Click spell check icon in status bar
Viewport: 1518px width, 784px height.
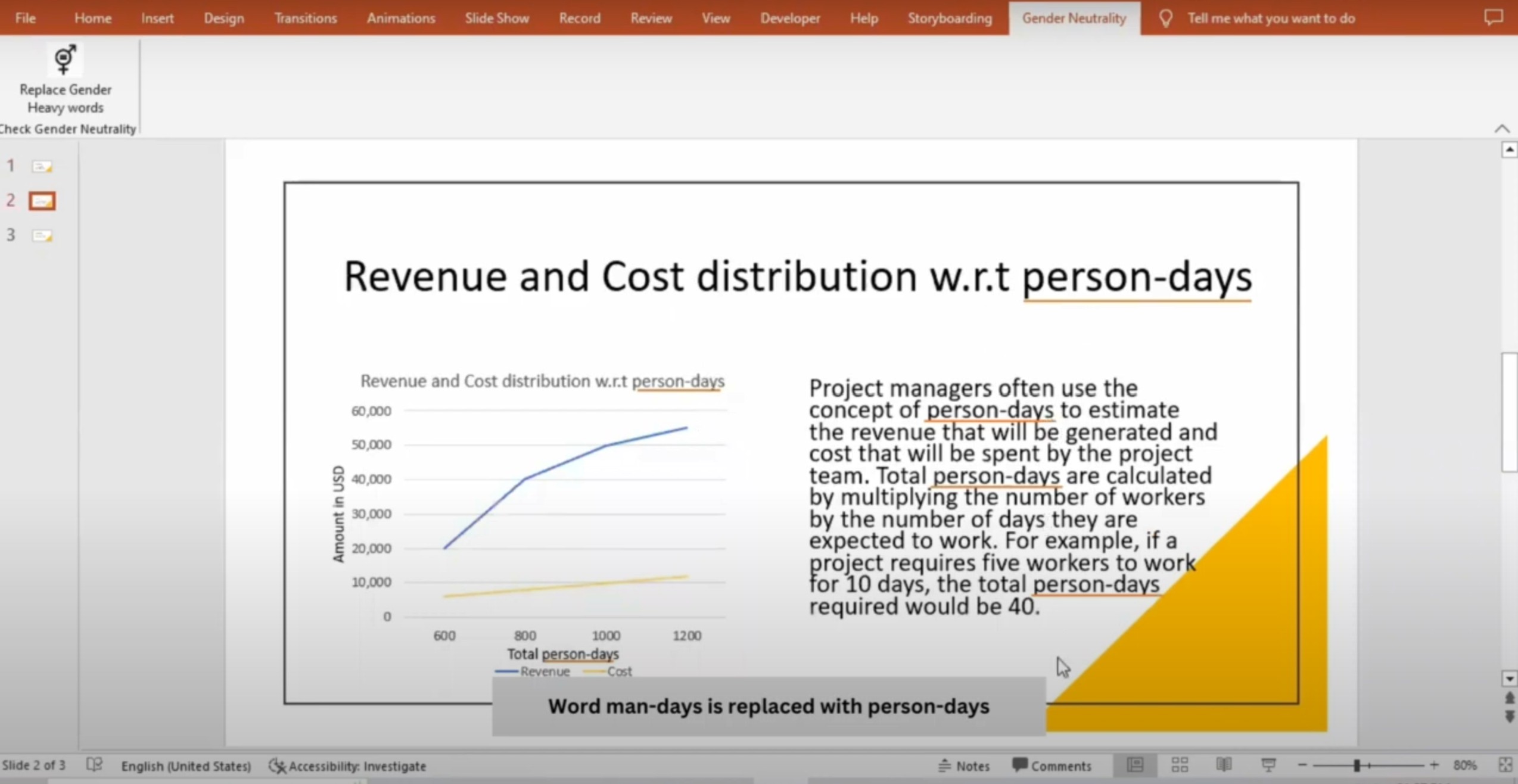tap(94, 765)
